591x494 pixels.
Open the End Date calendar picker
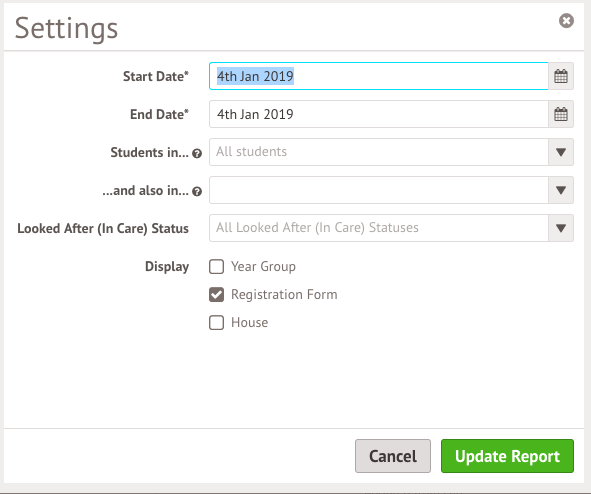tap(561, 114)
